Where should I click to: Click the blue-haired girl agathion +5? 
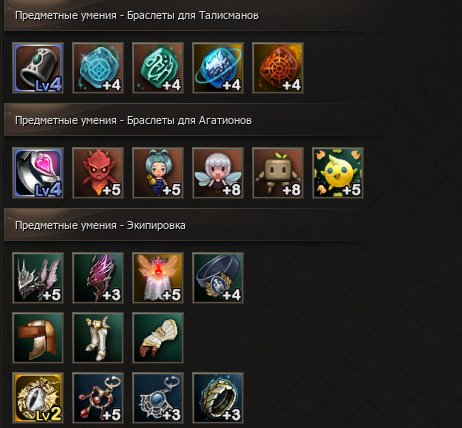point(158,173)
